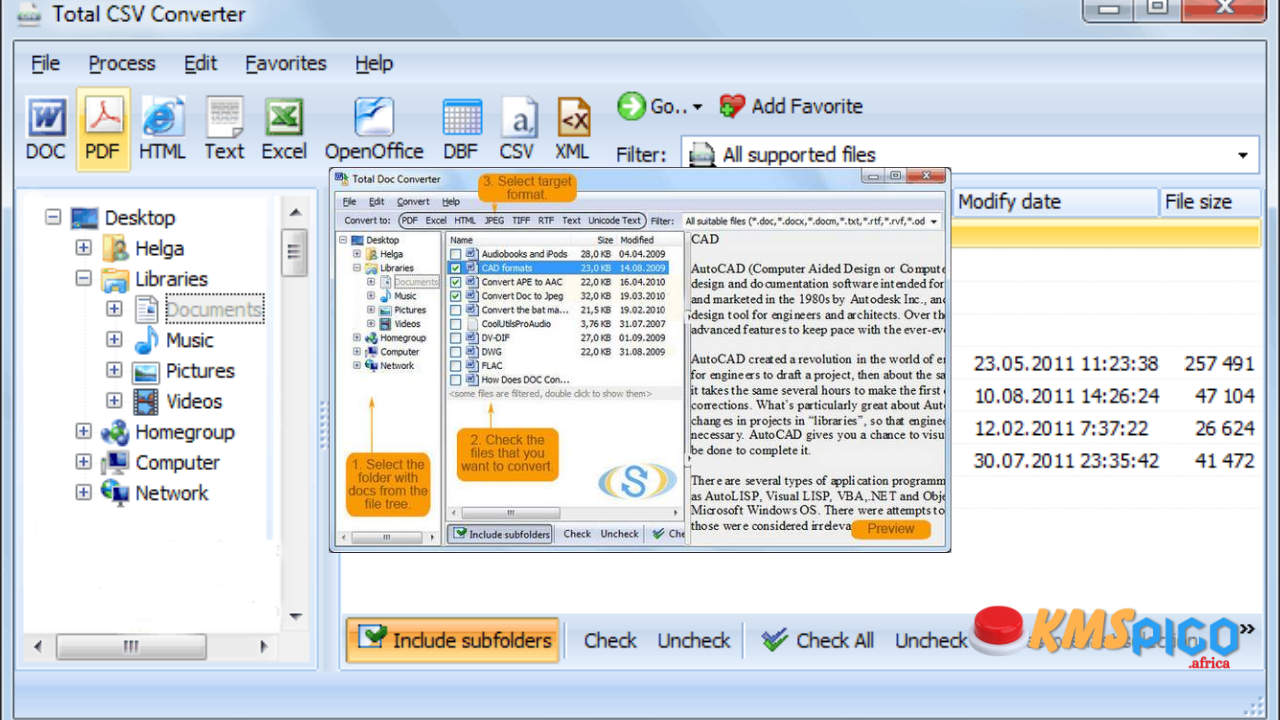Click the Add Favorite heart icon
The image size is (1280, 720).
[x=732, y=106]
